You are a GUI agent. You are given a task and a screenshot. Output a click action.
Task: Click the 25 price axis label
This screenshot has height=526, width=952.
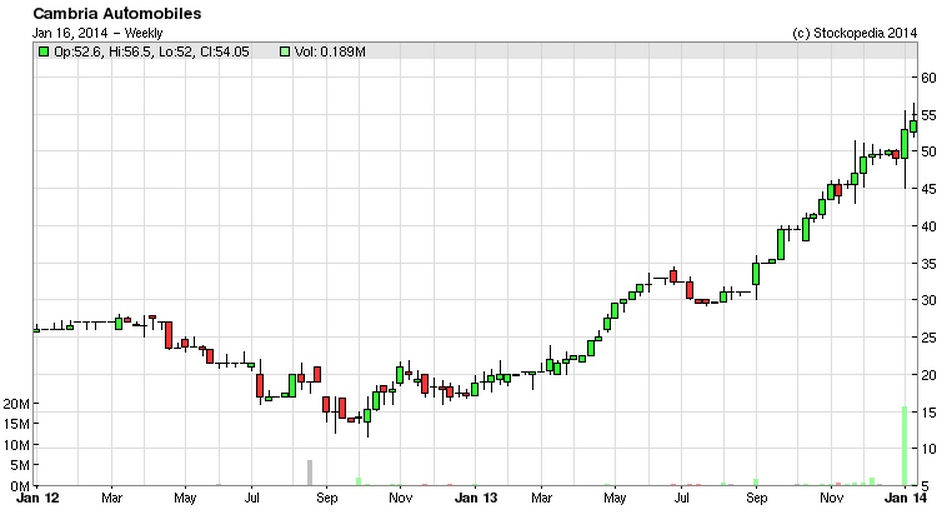pyautogui.click(x=928, y=338)
